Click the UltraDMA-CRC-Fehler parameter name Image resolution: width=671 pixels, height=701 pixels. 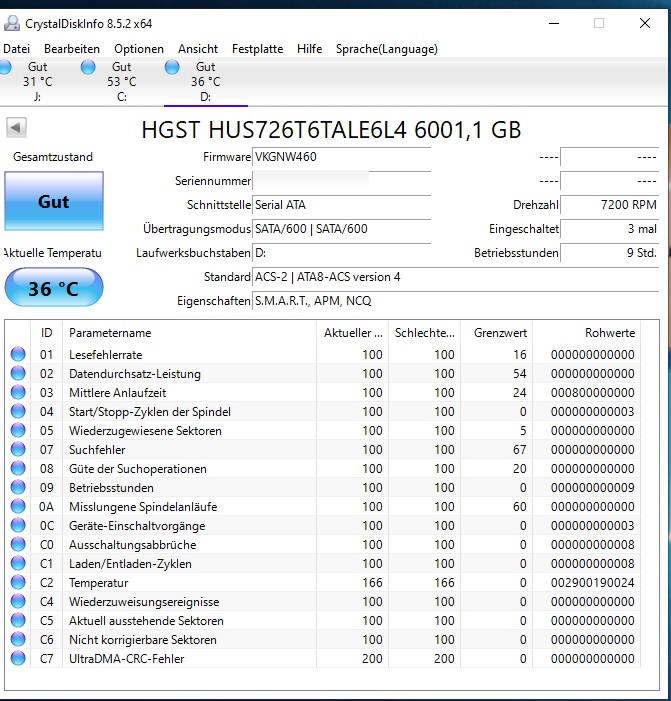point(127,659)
